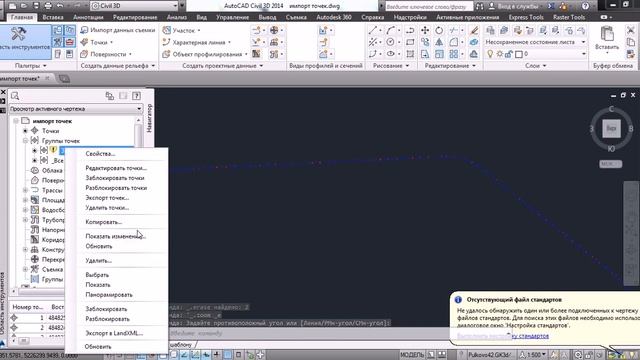Expand the Трассы tree node
This screenshot has height=360, width=640.
[25, 190]
